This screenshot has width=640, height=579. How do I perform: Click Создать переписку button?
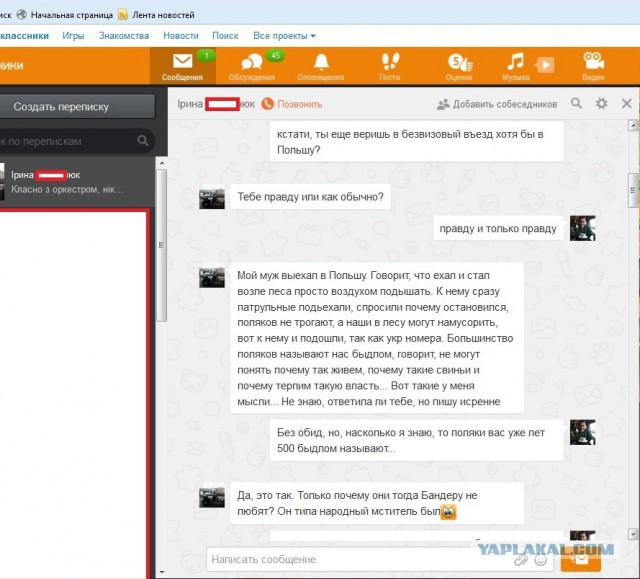click(x=77, y=106)
